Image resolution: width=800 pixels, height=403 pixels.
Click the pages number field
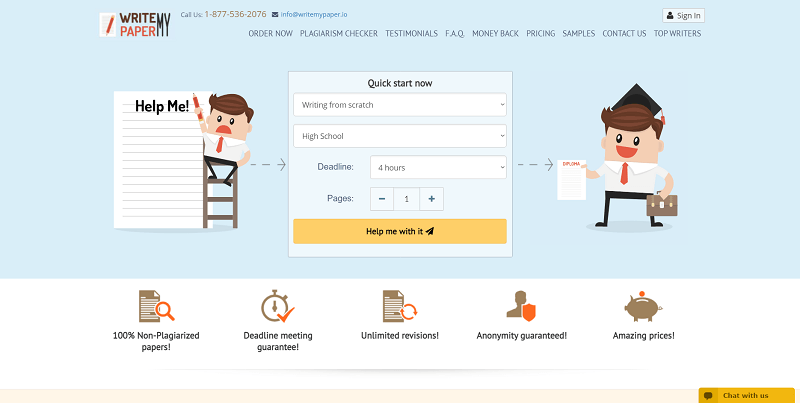[407, 199]
